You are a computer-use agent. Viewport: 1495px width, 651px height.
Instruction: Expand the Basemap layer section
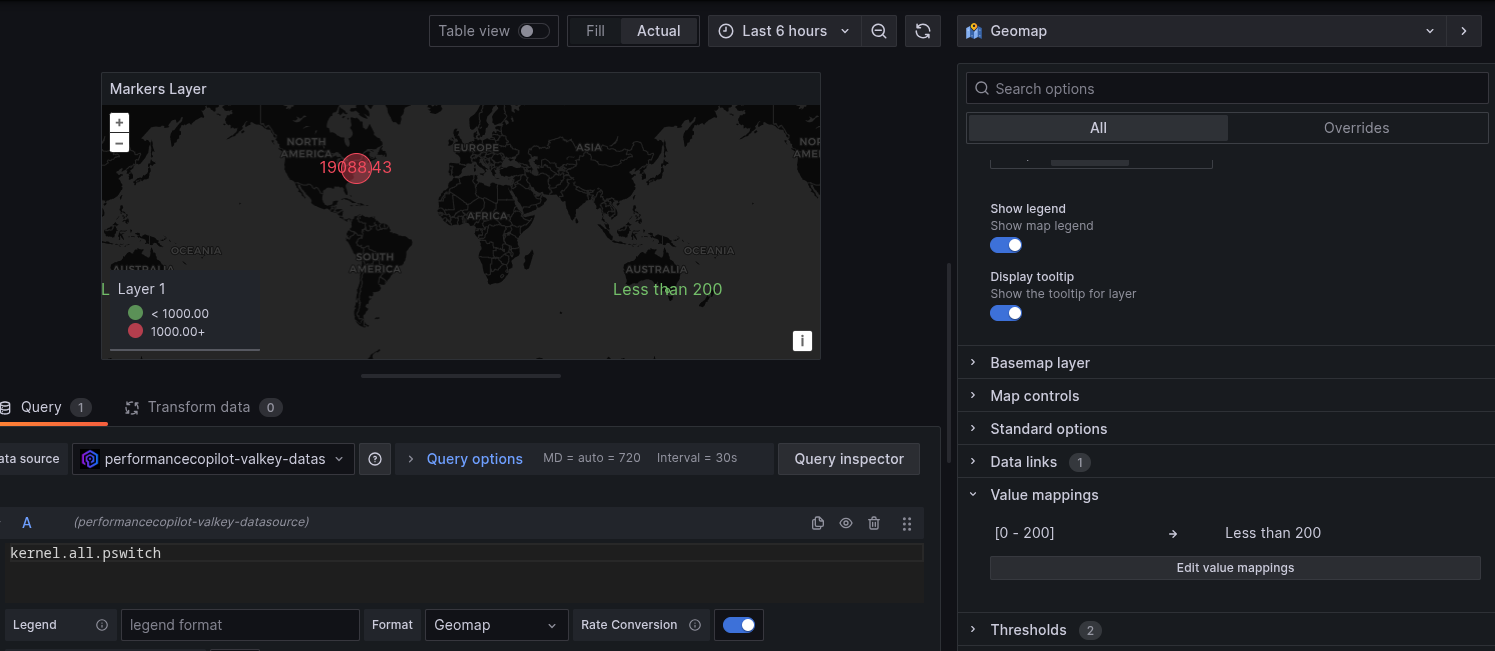tap(1040, 363)
